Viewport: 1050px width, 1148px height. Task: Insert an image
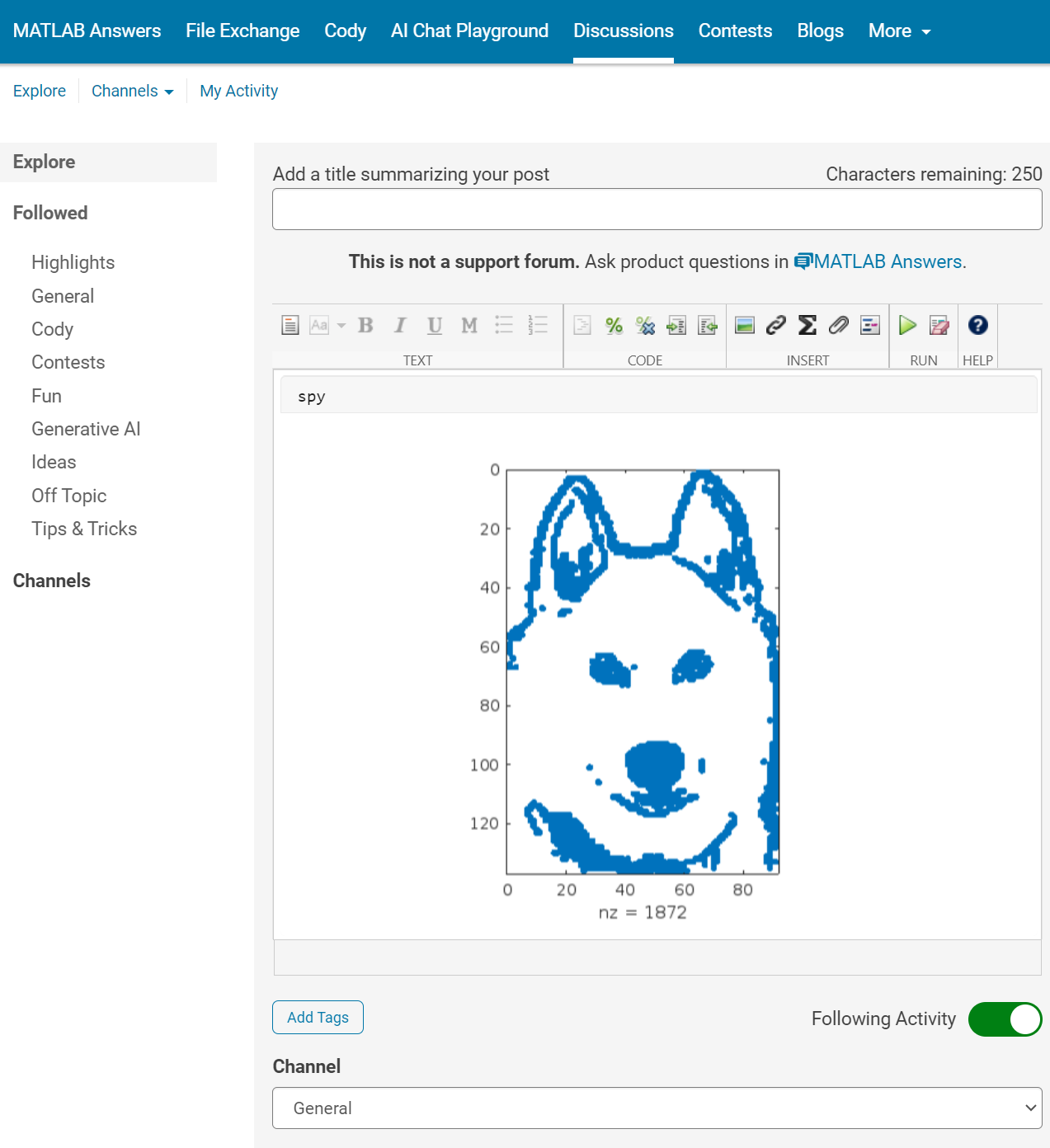tap(745, 325)
